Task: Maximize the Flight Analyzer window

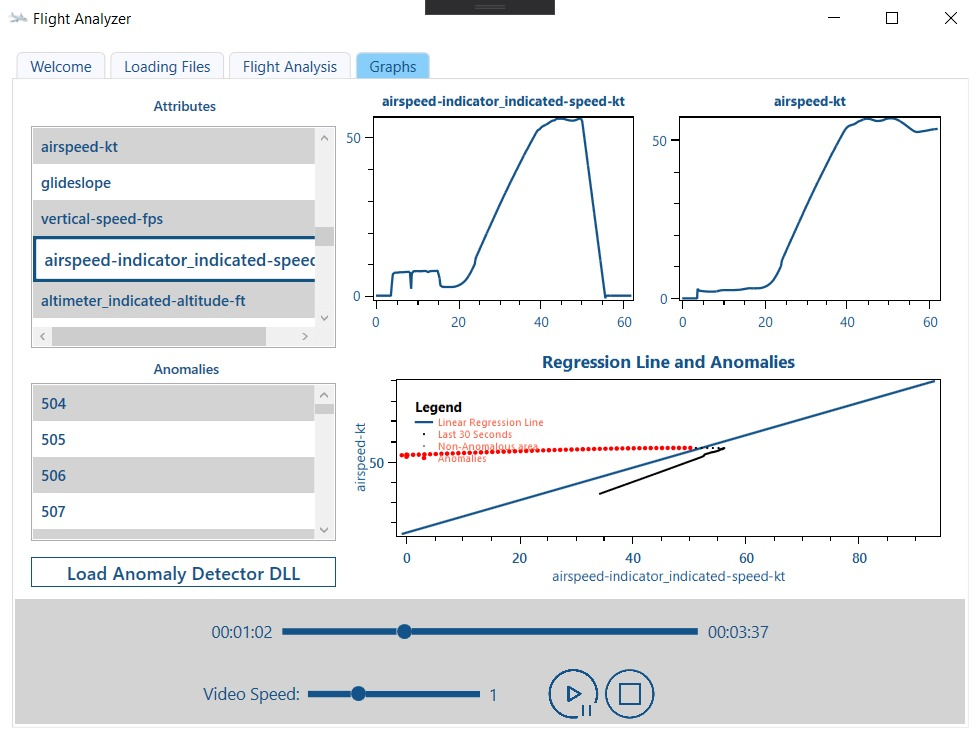Action: [x=892, y=18]
